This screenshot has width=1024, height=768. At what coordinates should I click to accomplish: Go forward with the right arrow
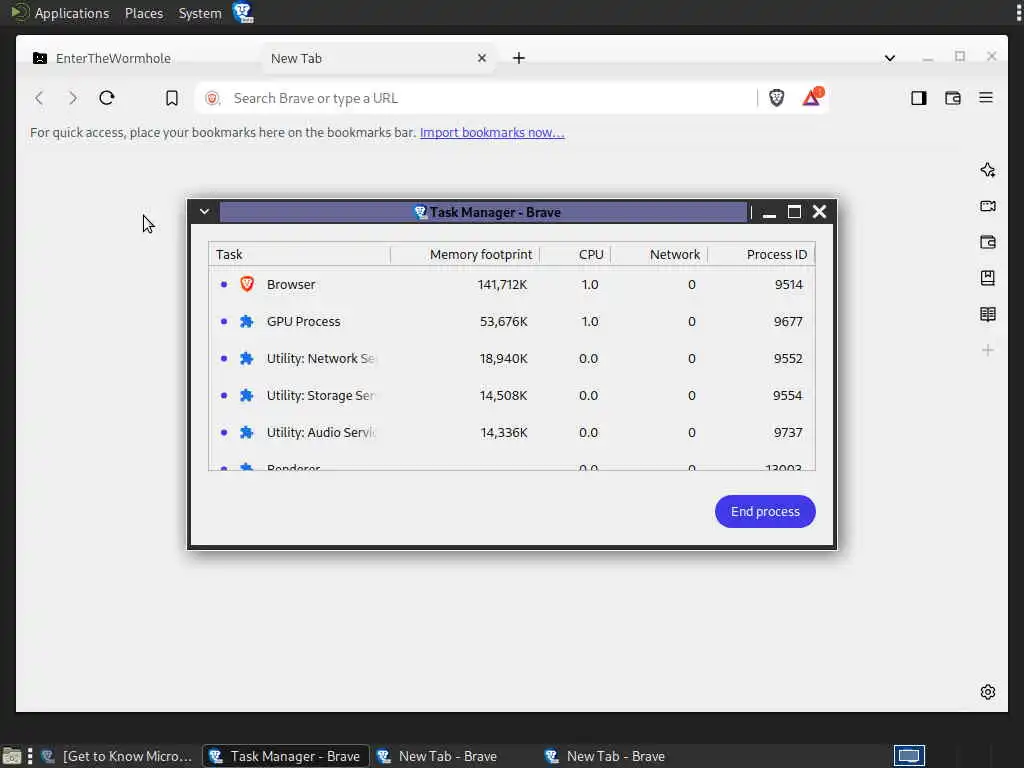coord(72,98)
